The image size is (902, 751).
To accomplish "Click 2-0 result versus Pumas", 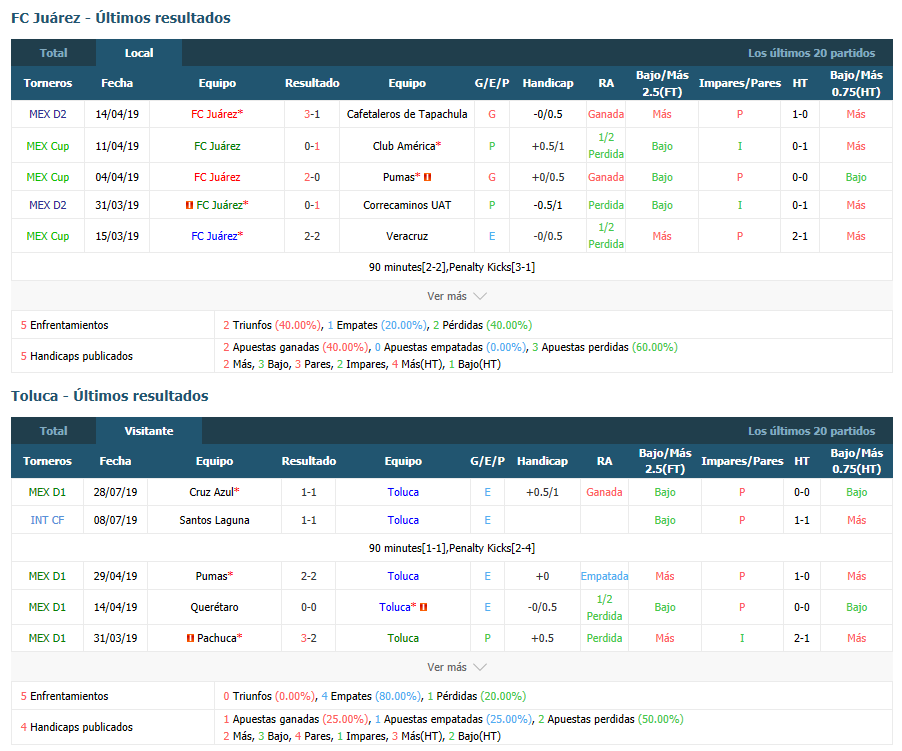I will (312, 177).
